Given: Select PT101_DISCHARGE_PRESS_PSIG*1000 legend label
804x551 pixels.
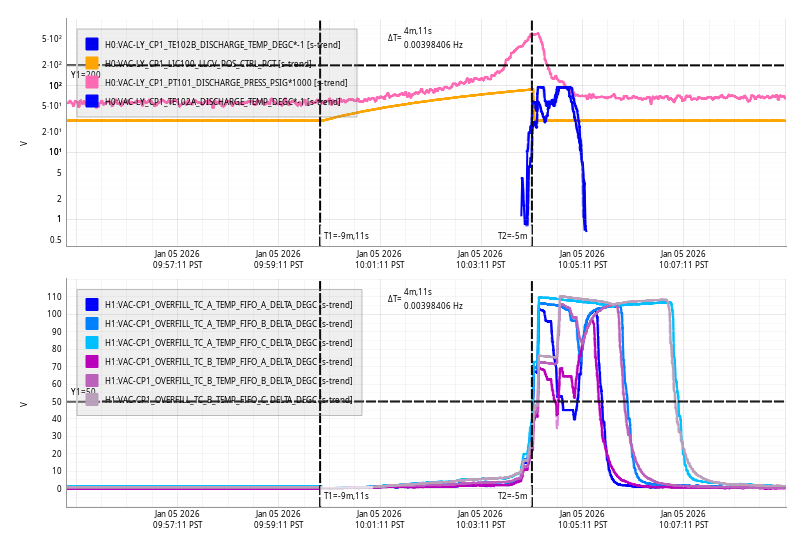Looking at the screenshot, I should coord(219,82).
